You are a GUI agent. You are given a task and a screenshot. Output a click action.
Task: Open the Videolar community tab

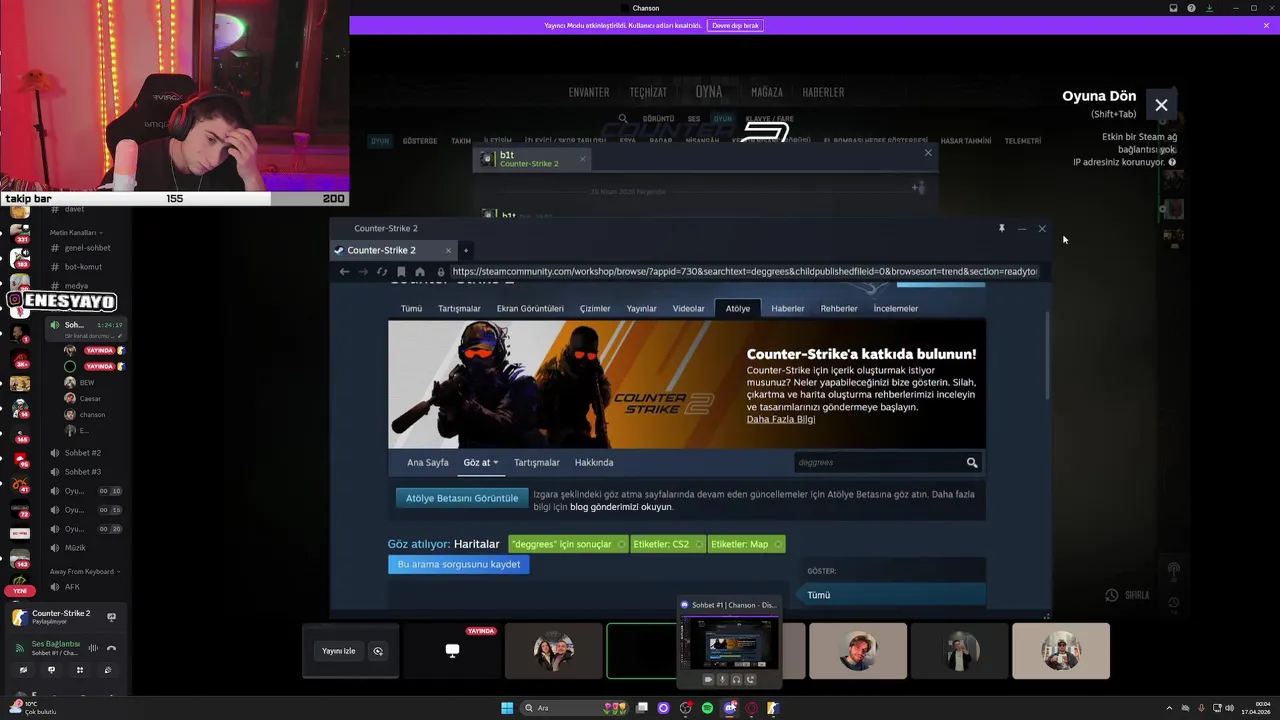tap(688, 308)
